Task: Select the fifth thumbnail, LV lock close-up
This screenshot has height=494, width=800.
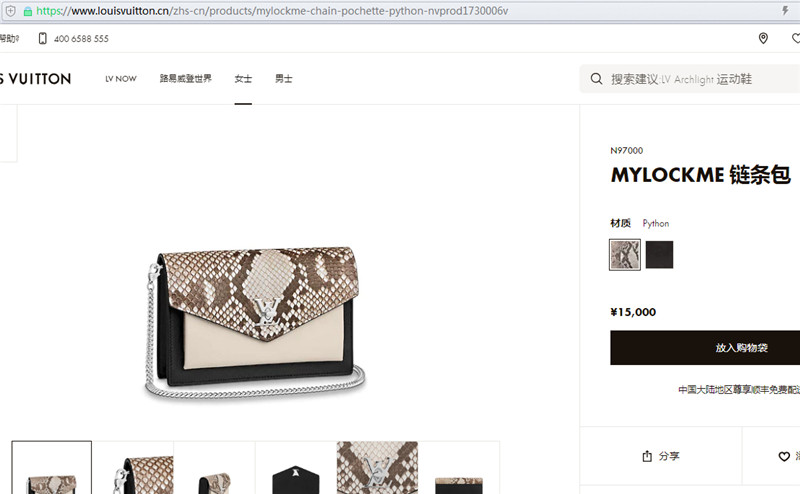Action: click(378, 467)
